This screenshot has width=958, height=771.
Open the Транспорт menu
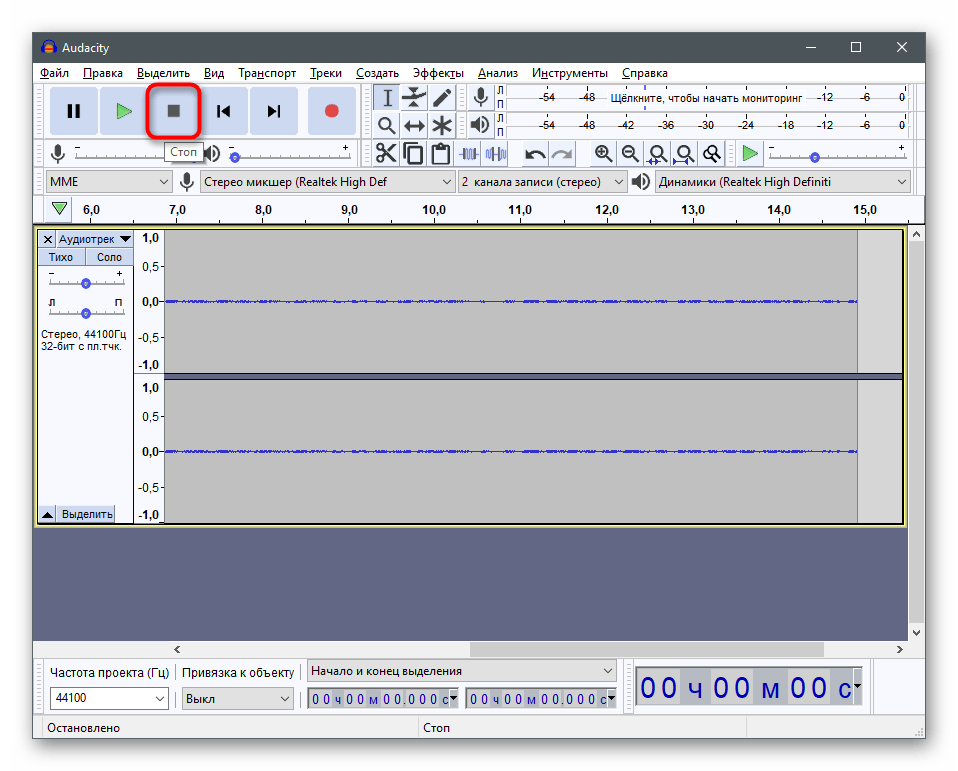(x=267, y=73)
